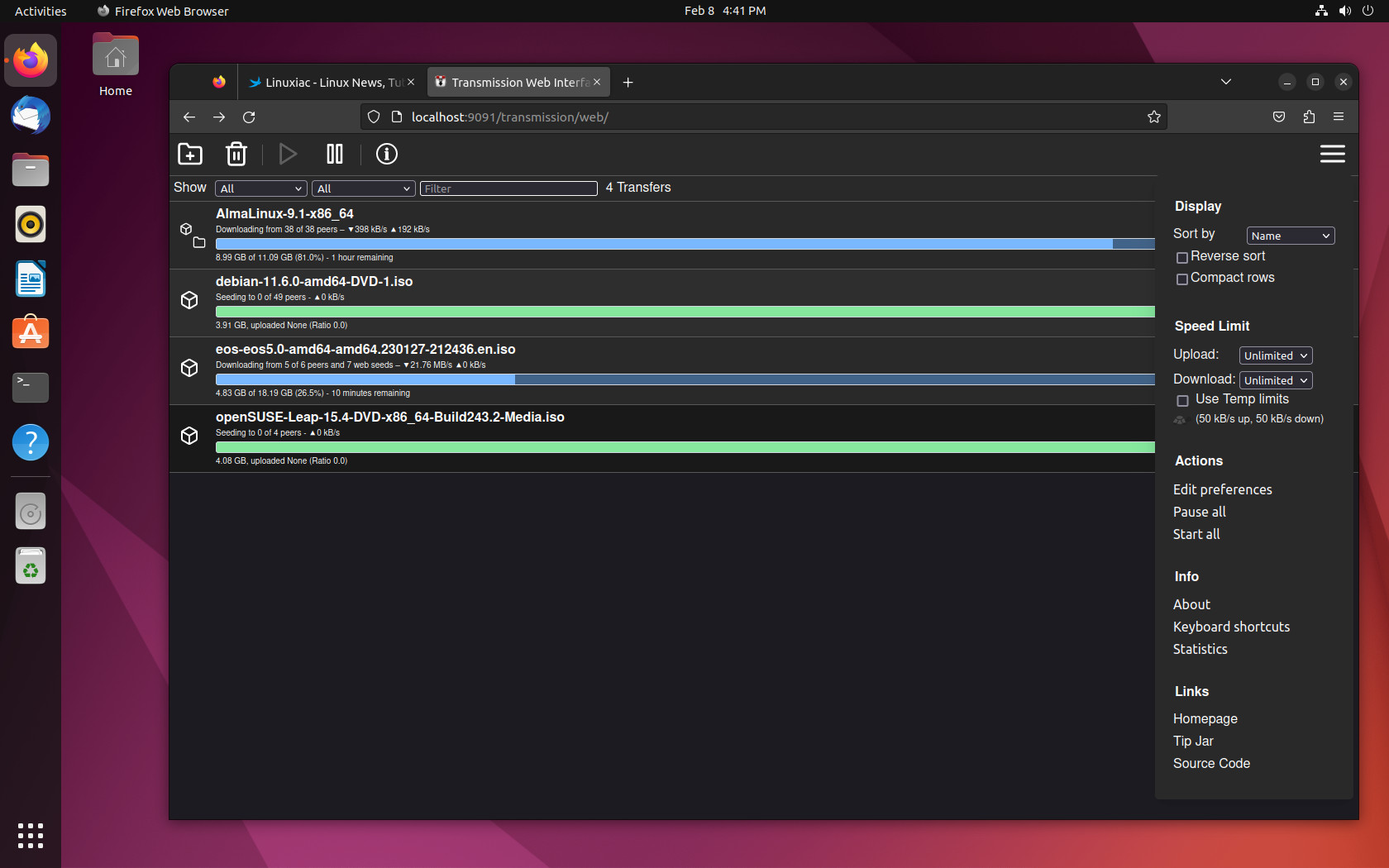Screen dimensions: 1389x868
Task: Open the second Show tracker filter dropdown
Action: click(364, 188)
